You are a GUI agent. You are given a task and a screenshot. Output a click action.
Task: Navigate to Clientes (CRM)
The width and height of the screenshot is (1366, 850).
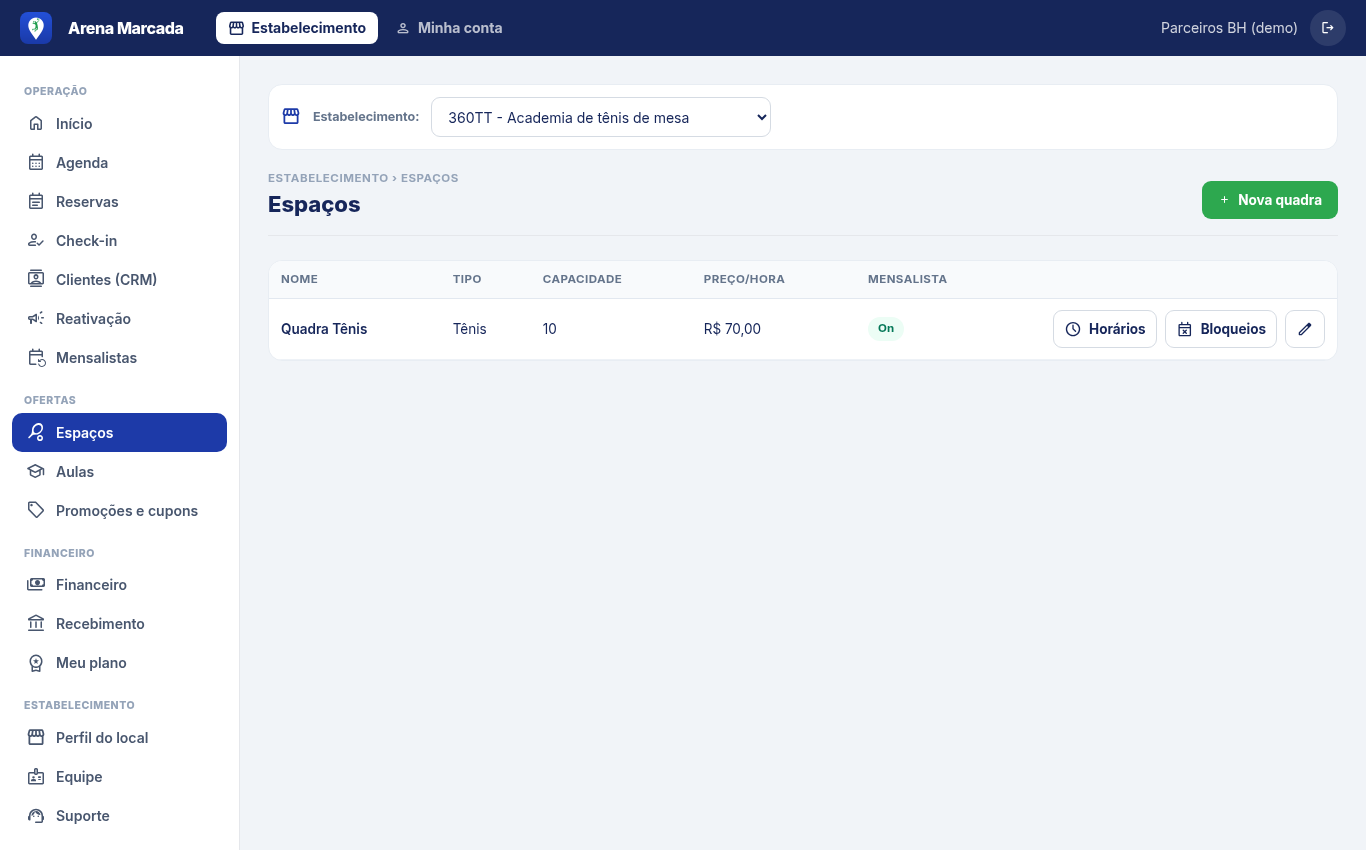point(119,280)
